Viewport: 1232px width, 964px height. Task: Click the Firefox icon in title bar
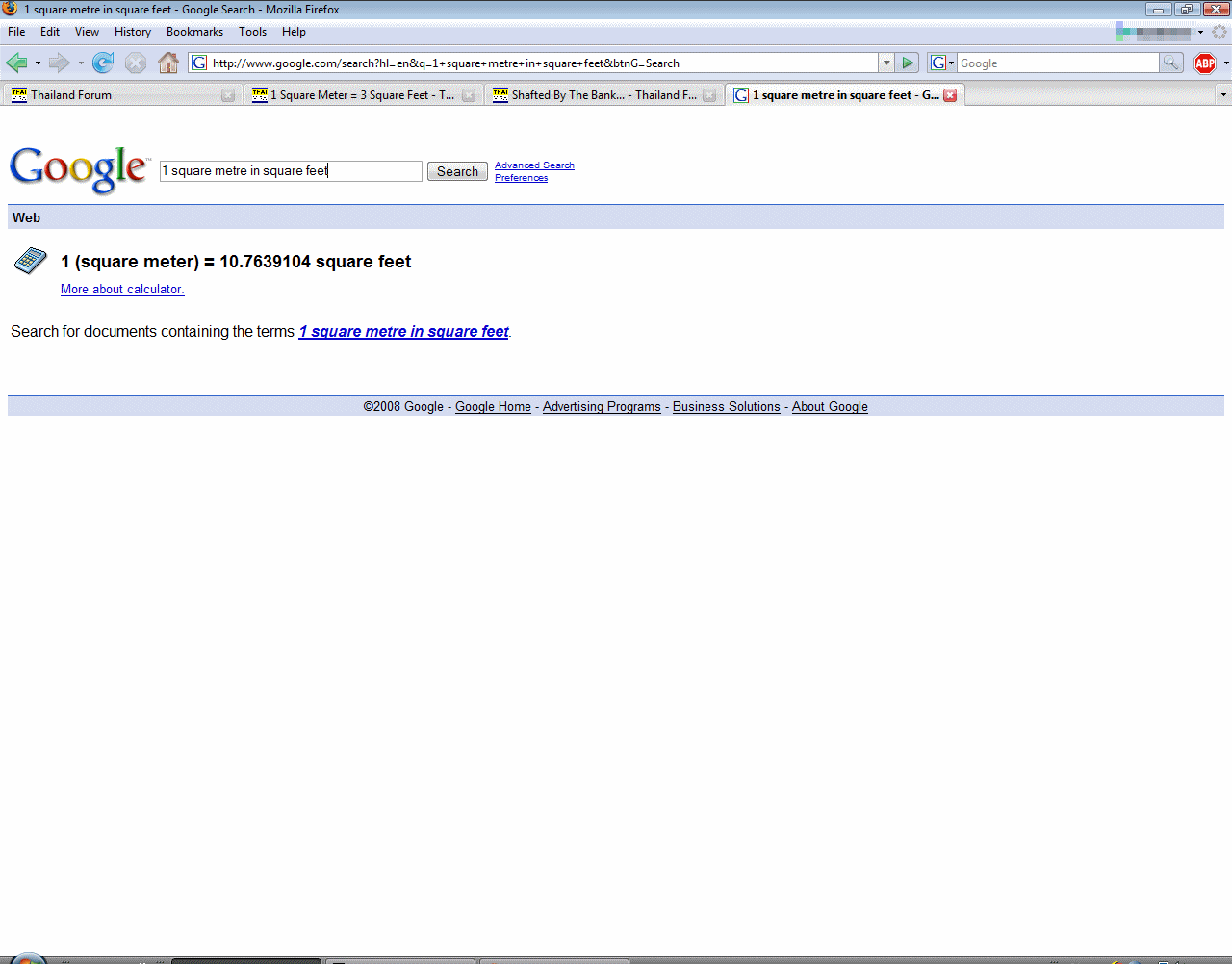(x=10, y=9)
